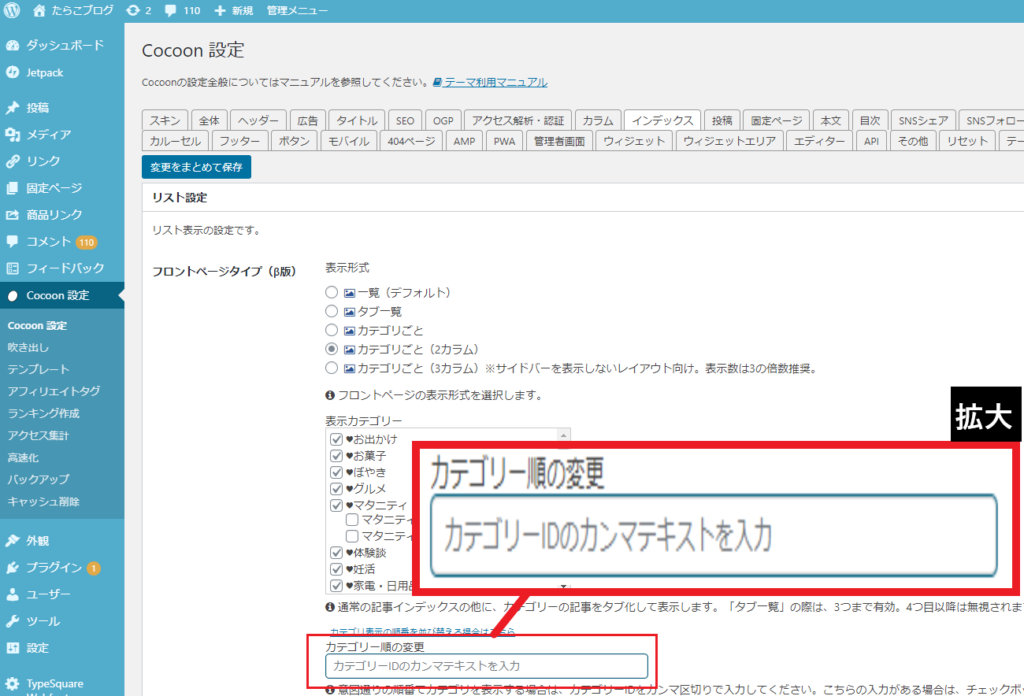Viewport: 1024px width, 696px height.
Task: Open コメント via its speech bubble icon
Action: [12, 242]
